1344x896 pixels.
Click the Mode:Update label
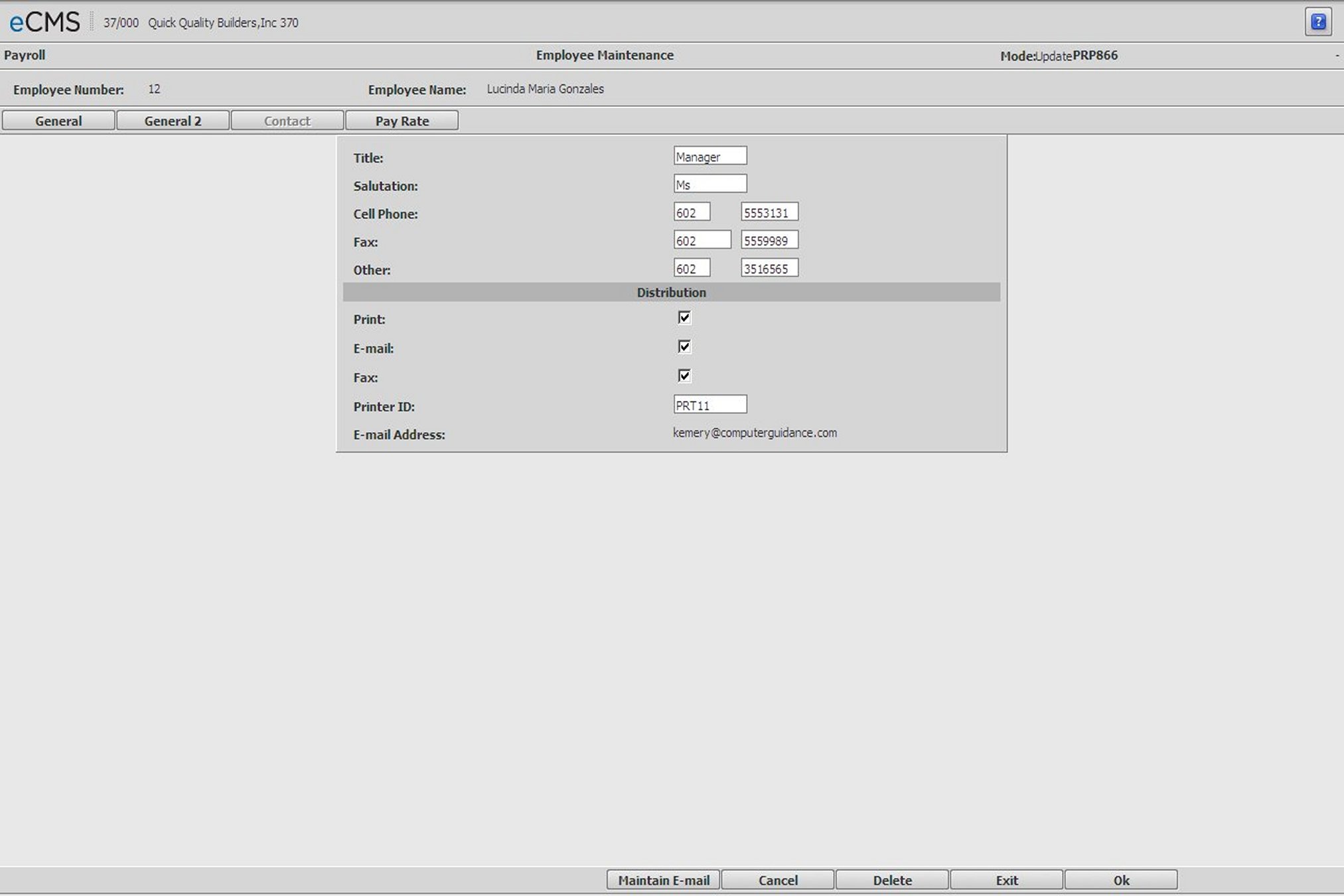coord(1036,56)
